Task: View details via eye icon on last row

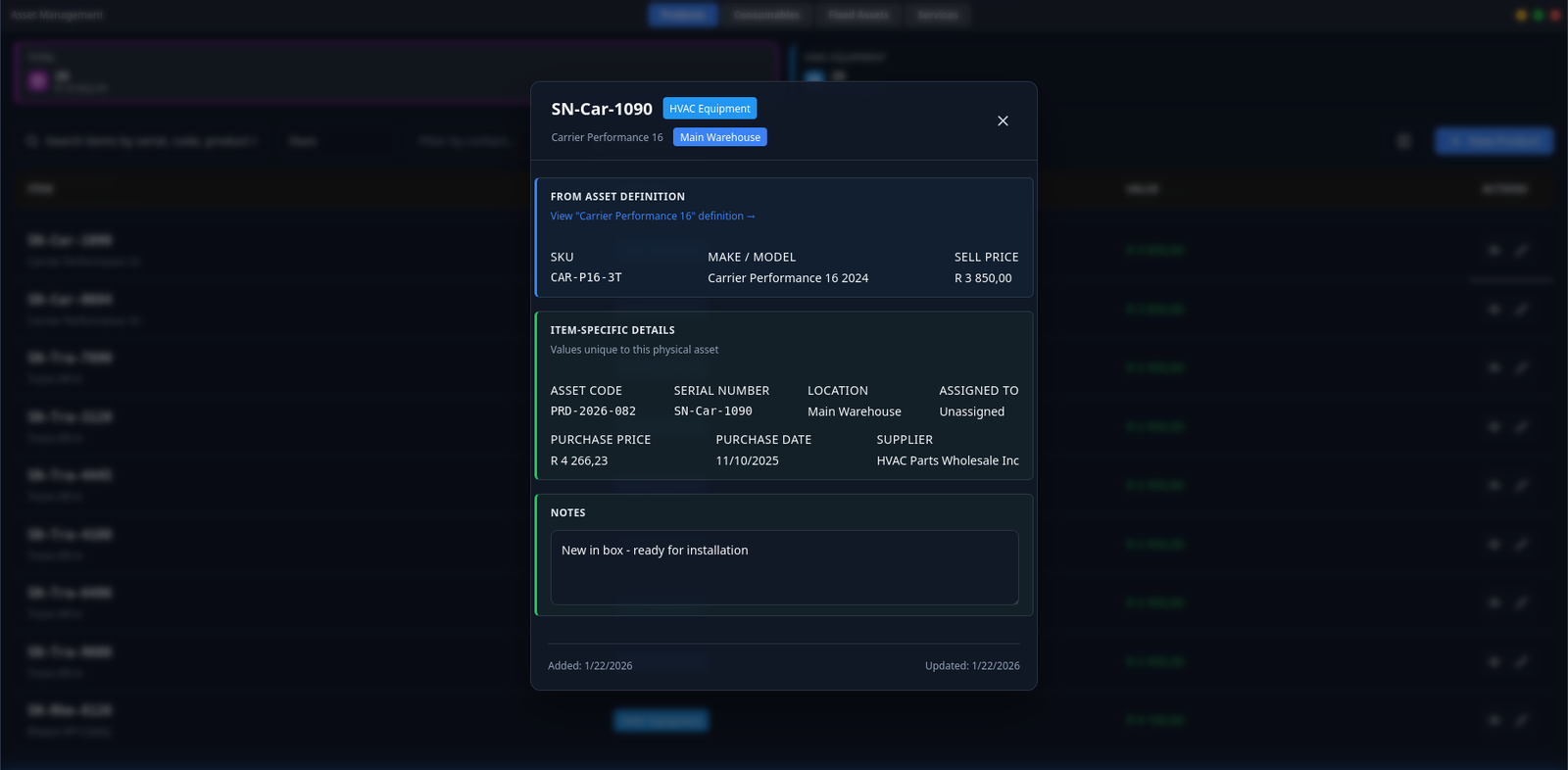Action: coord(1494,720)
